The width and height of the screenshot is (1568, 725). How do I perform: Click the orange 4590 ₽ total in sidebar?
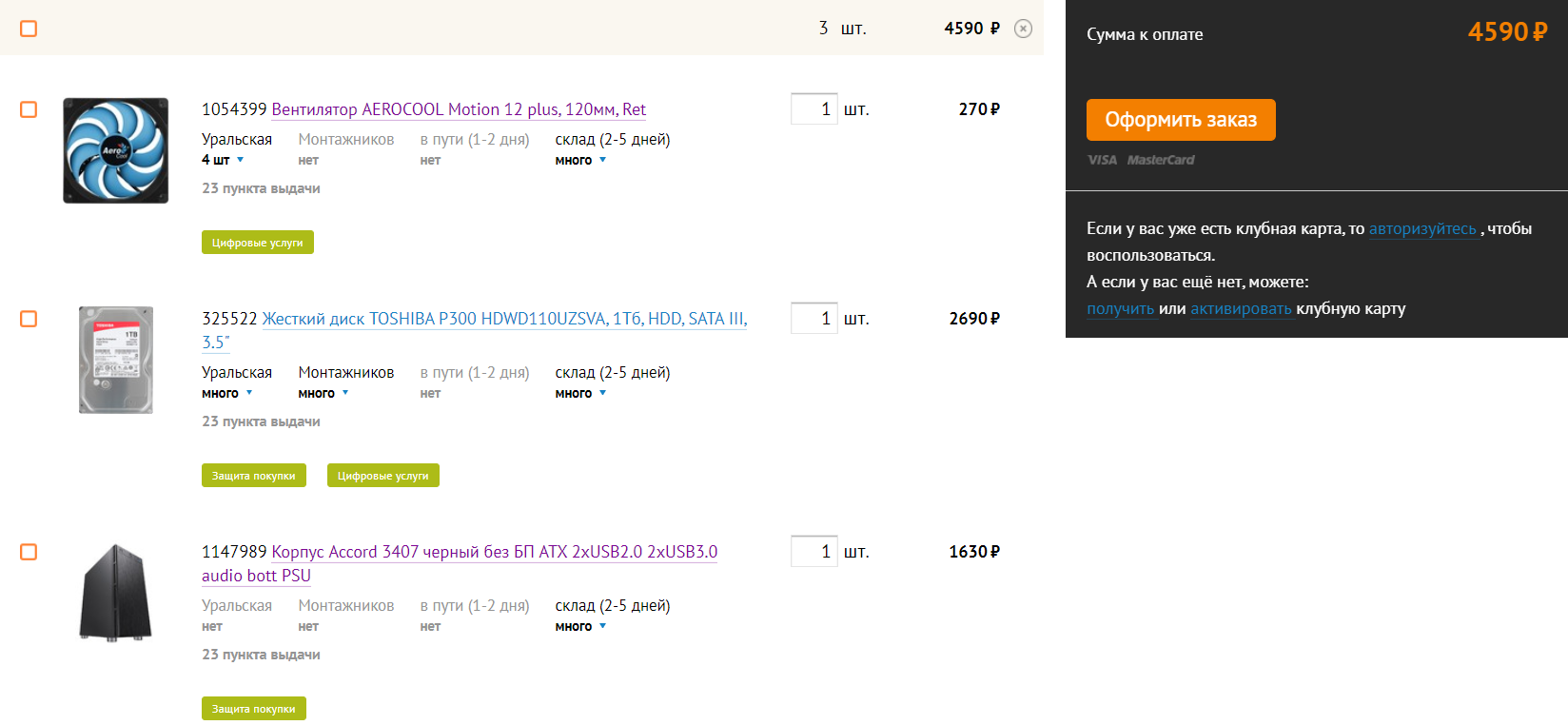(1508, 32)
